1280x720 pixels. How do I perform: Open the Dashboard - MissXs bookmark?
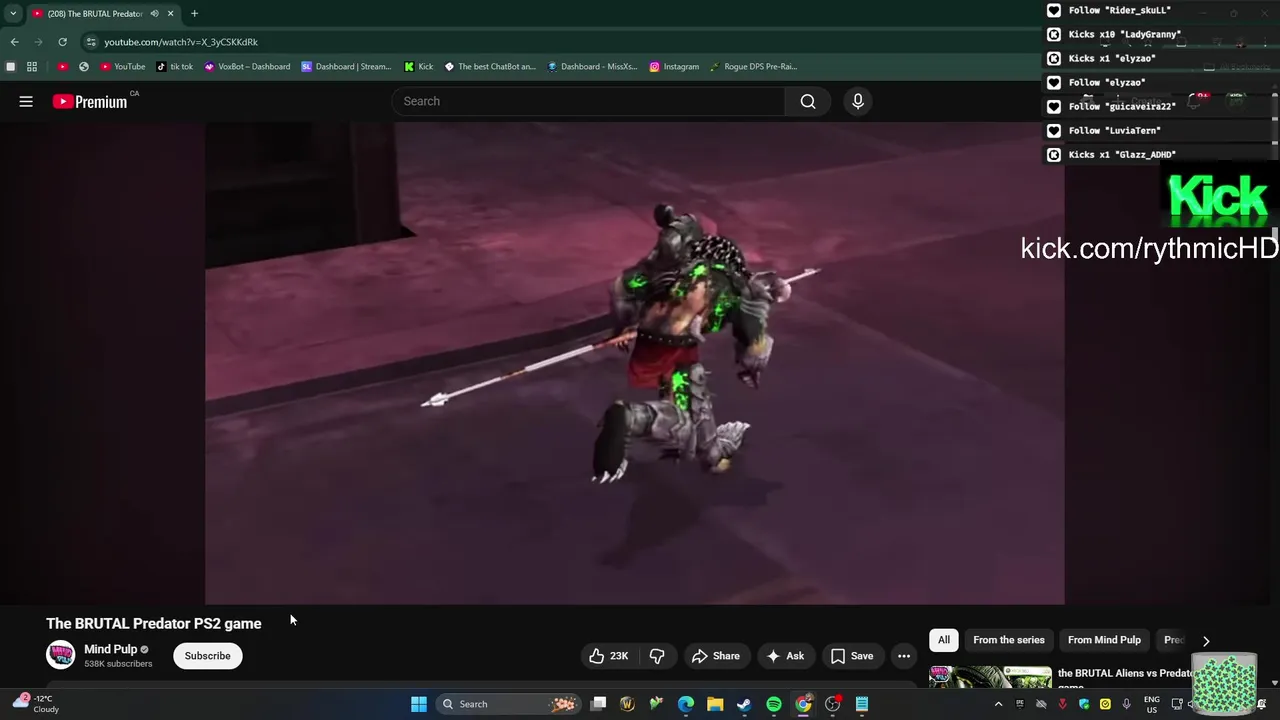[593, 67]
